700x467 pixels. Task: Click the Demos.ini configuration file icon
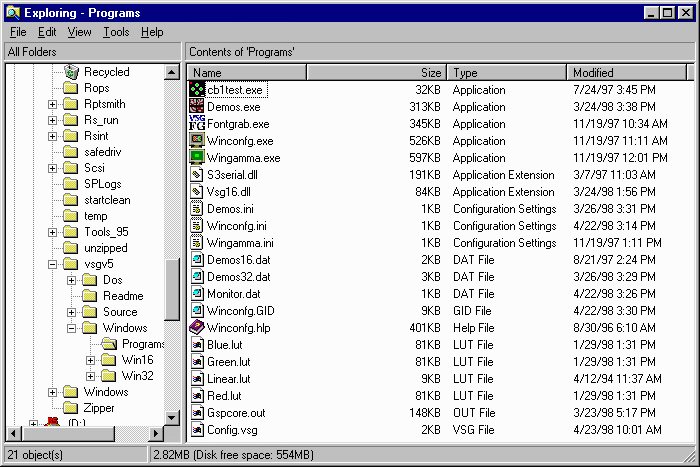coord(197,209)
